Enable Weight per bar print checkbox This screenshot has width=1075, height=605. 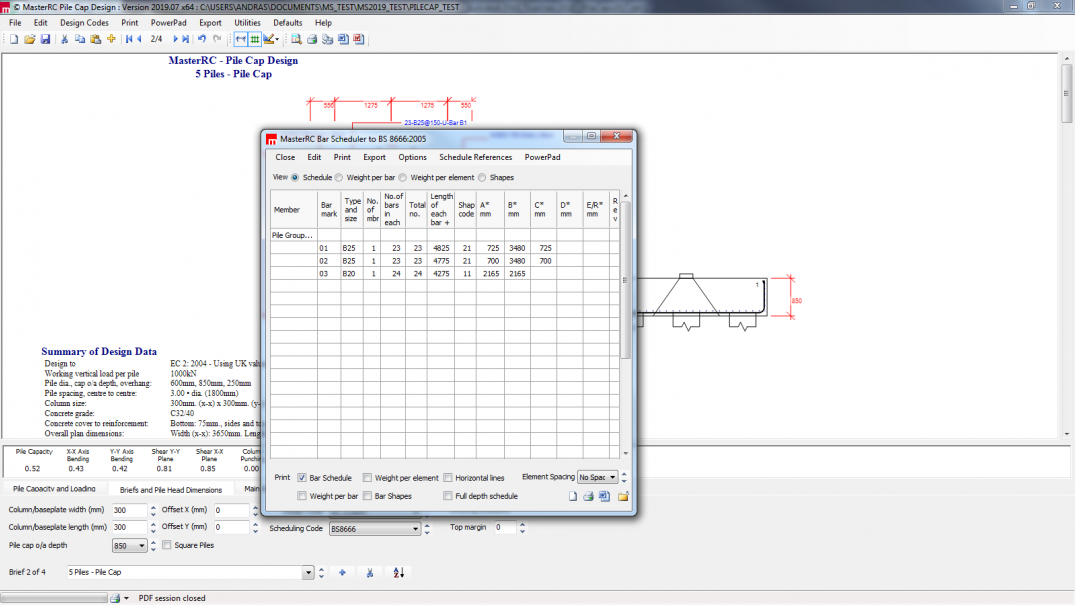coord(302,496)
